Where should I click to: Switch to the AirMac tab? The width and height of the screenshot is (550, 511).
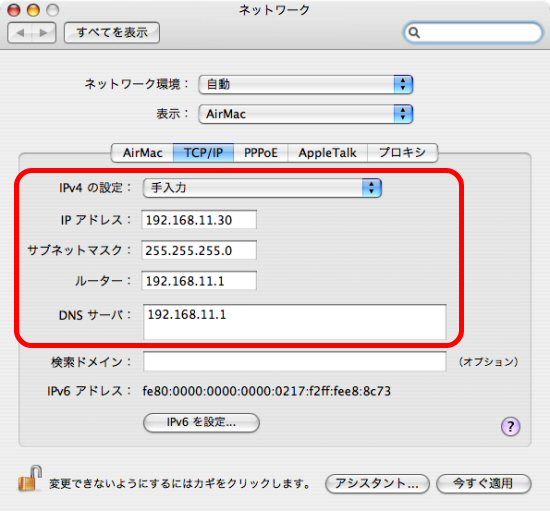142,153
